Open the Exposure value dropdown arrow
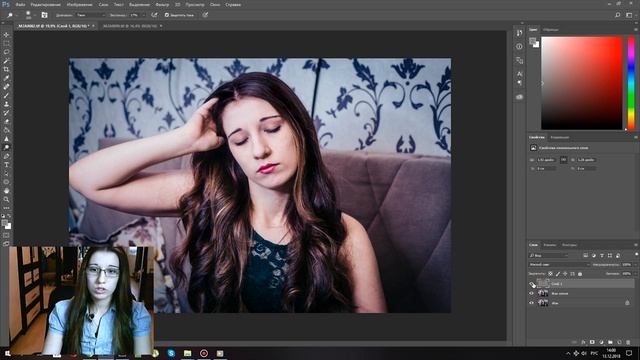This screenshot has height=360, width=640. click(x=143, y=15)
